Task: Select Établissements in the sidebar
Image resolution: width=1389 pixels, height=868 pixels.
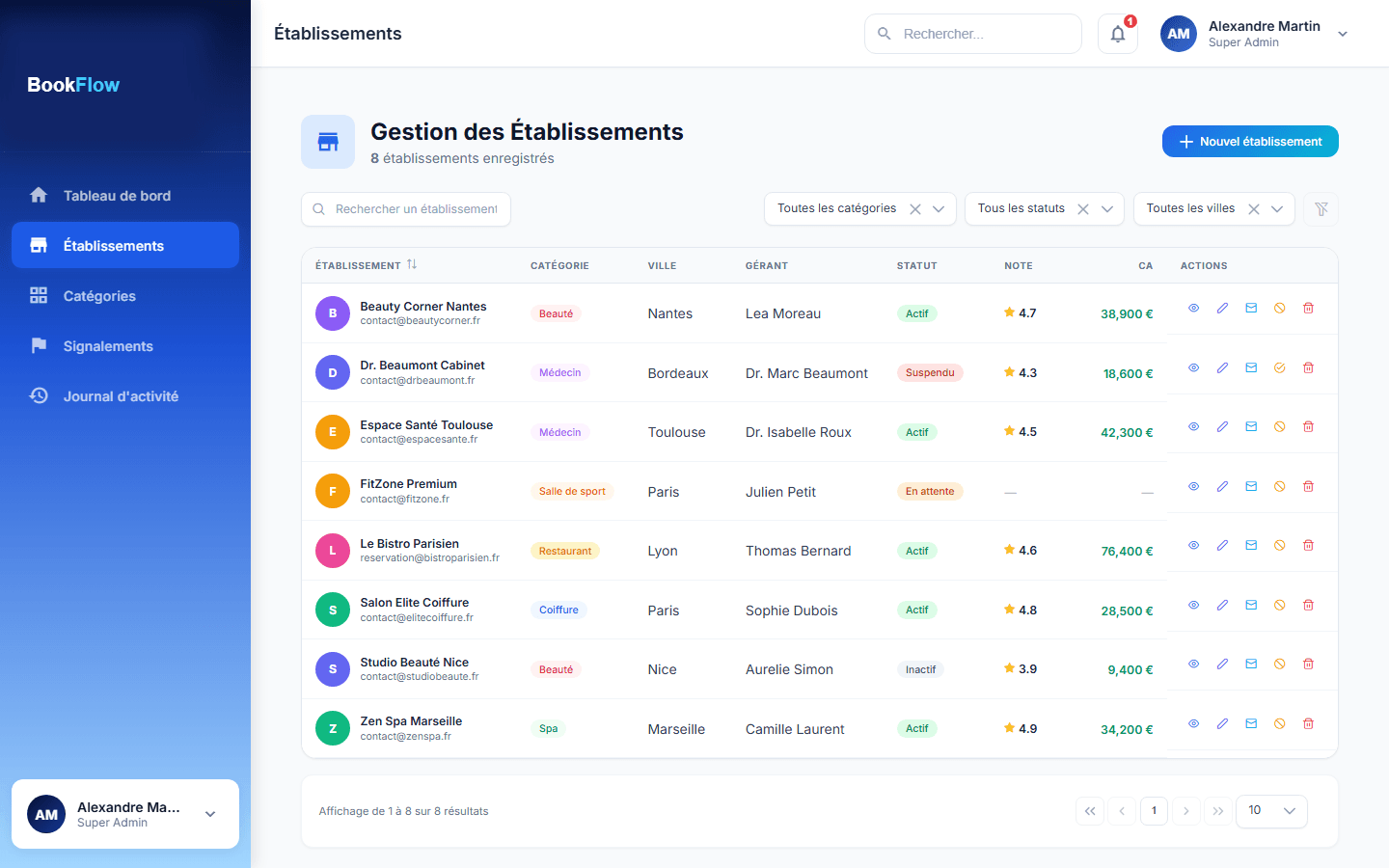Action: pyautogui.click(x=125, y=246)
